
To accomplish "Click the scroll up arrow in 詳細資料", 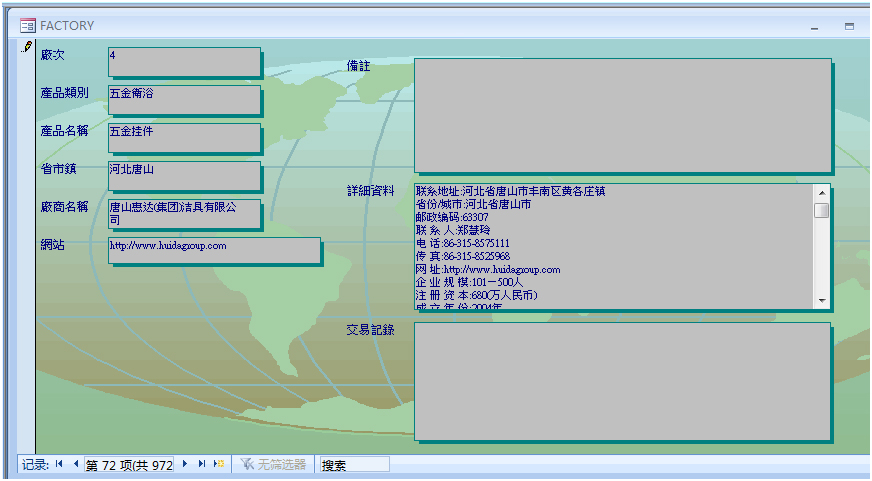I will (821, 193).
